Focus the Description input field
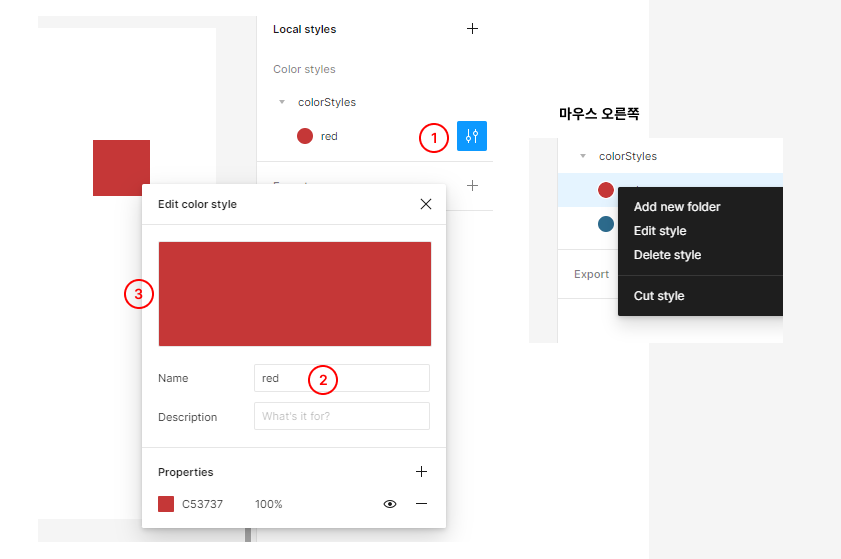Image resolution: width=841 pixels, height=559 pixels. (342, 416)
